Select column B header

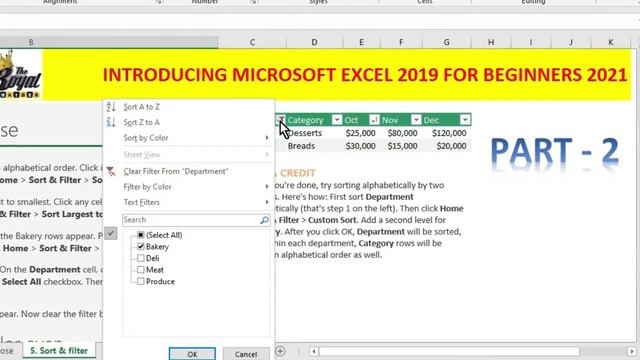click(109, 42)
